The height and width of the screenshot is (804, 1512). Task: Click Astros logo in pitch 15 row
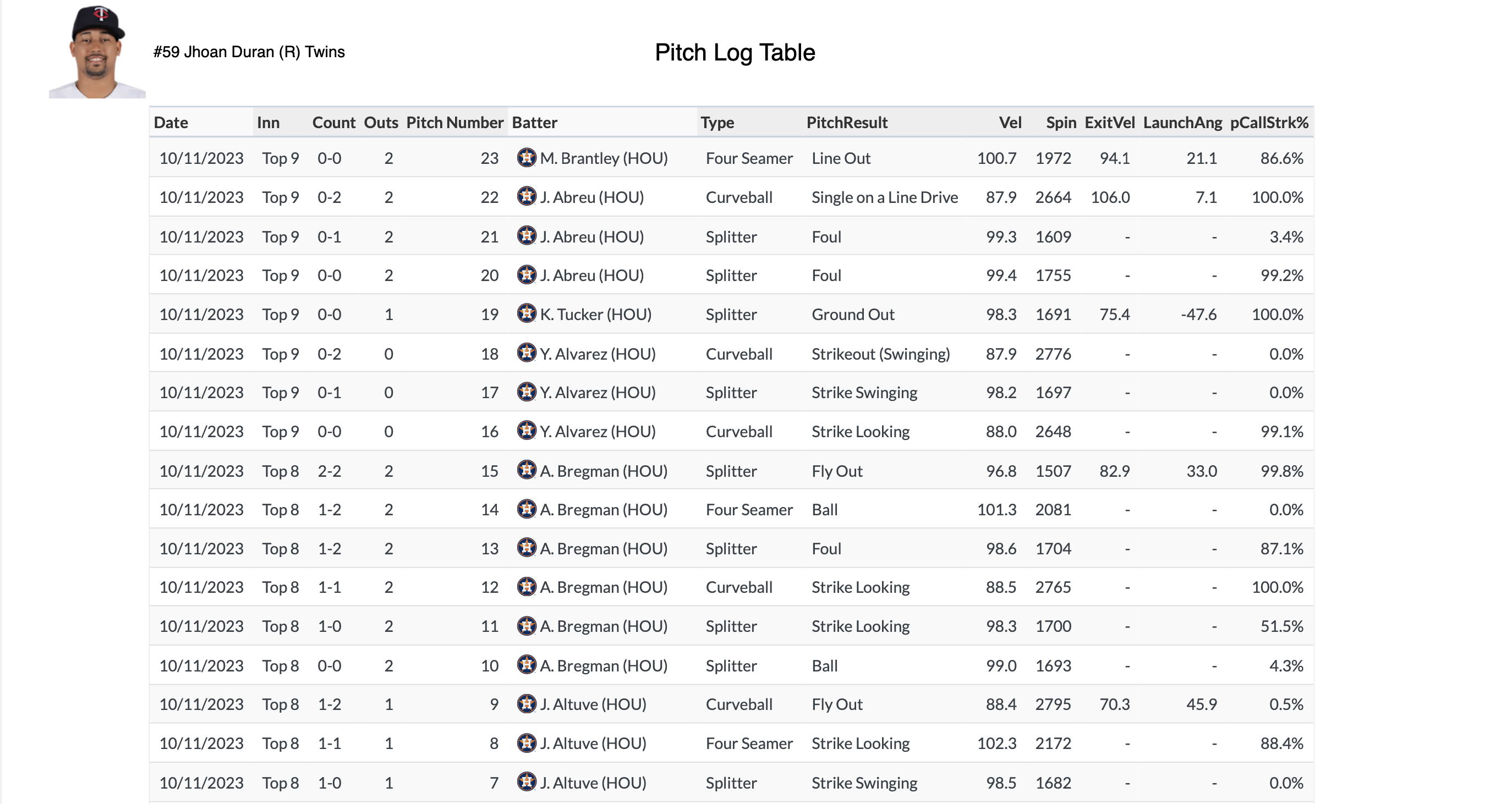pos(527,470)
